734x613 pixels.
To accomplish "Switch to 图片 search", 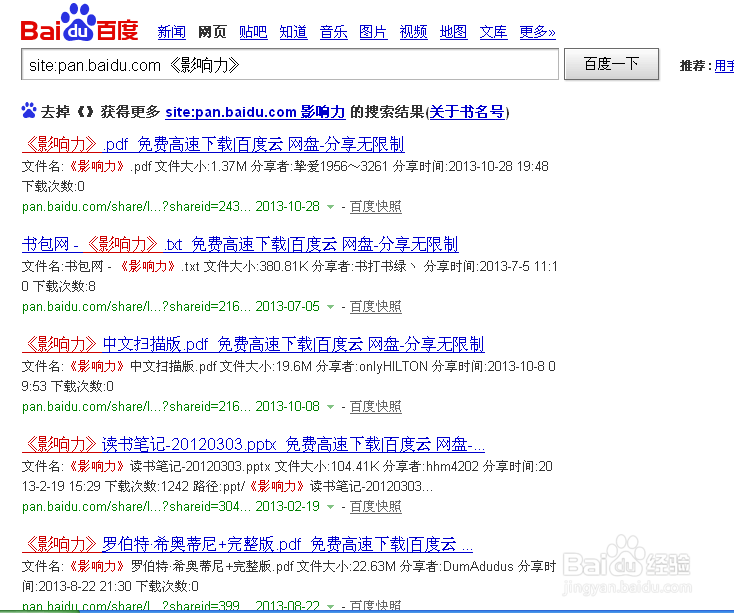I will tap(373, 32).
